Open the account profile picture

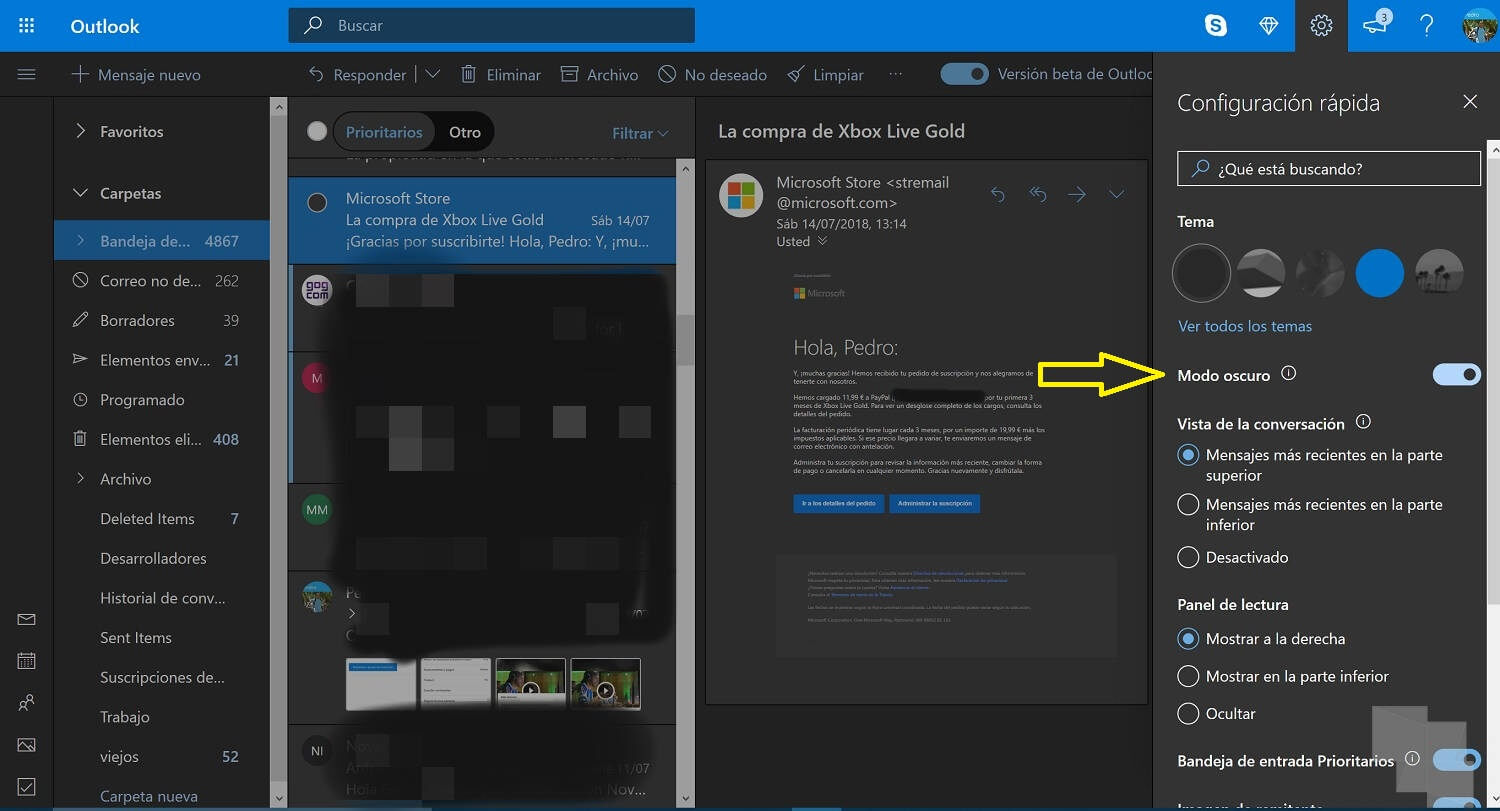pos(1479,26)
